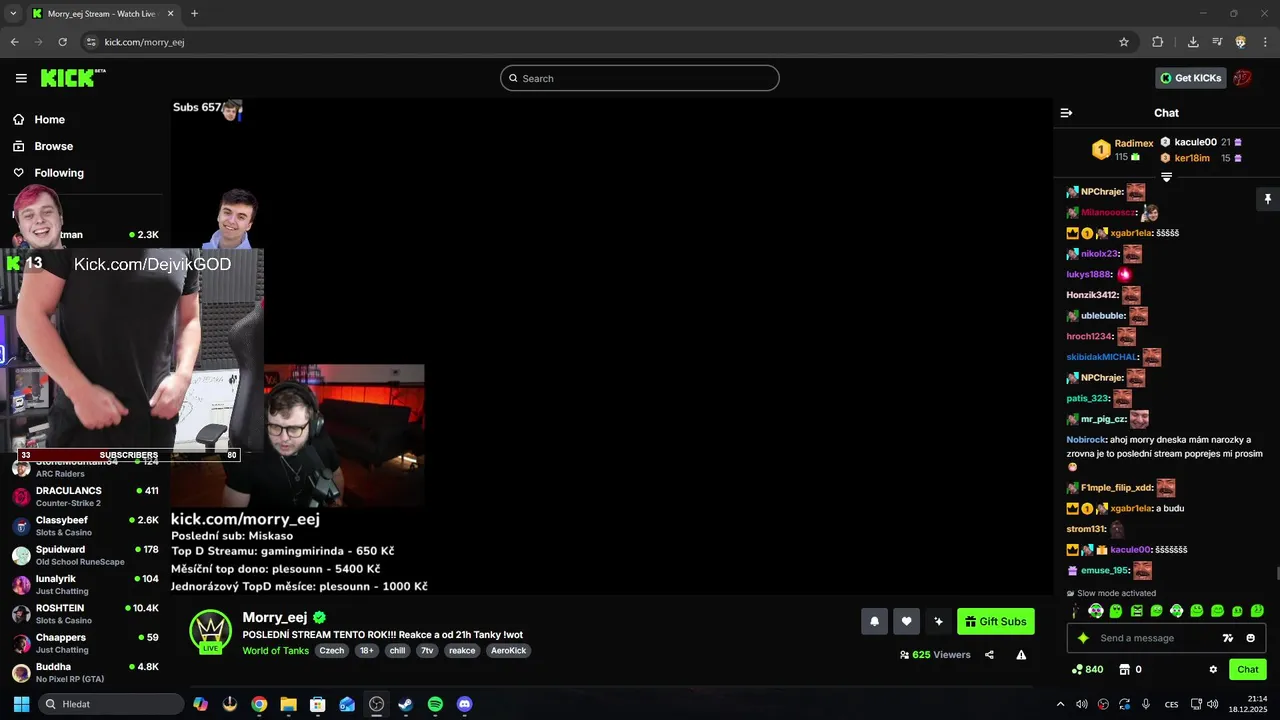Open a new browser tab
1280x720 pixels.
click(194, 14)
